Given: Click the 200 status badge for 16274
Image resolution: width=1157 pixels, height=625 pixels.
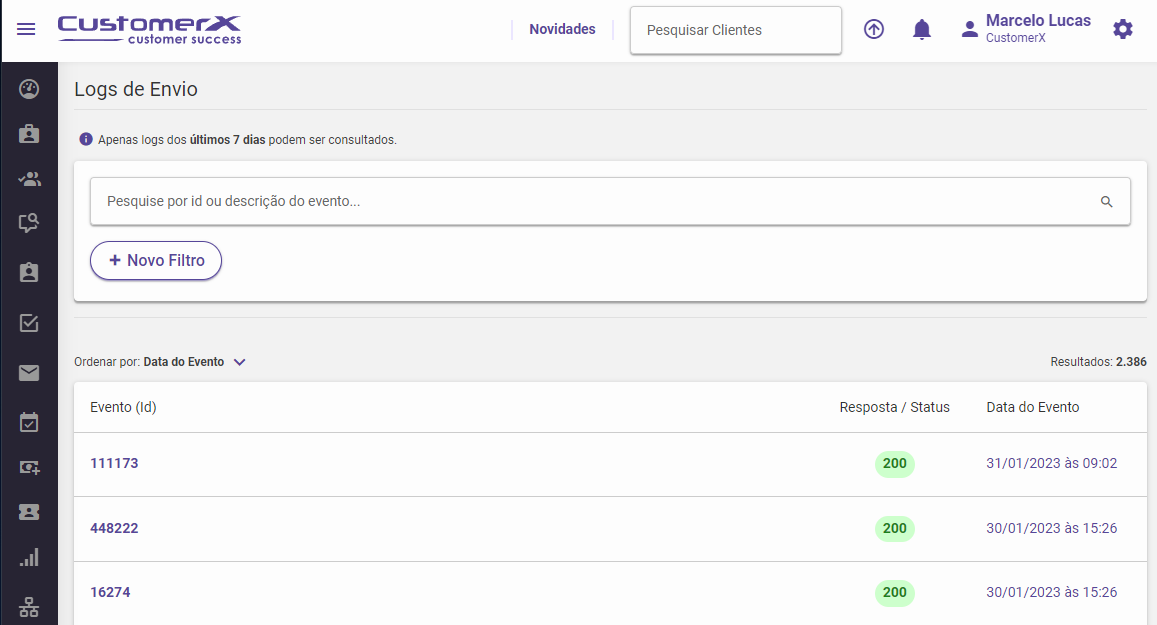Looking at the screenshot, I should tap(894, 593).
